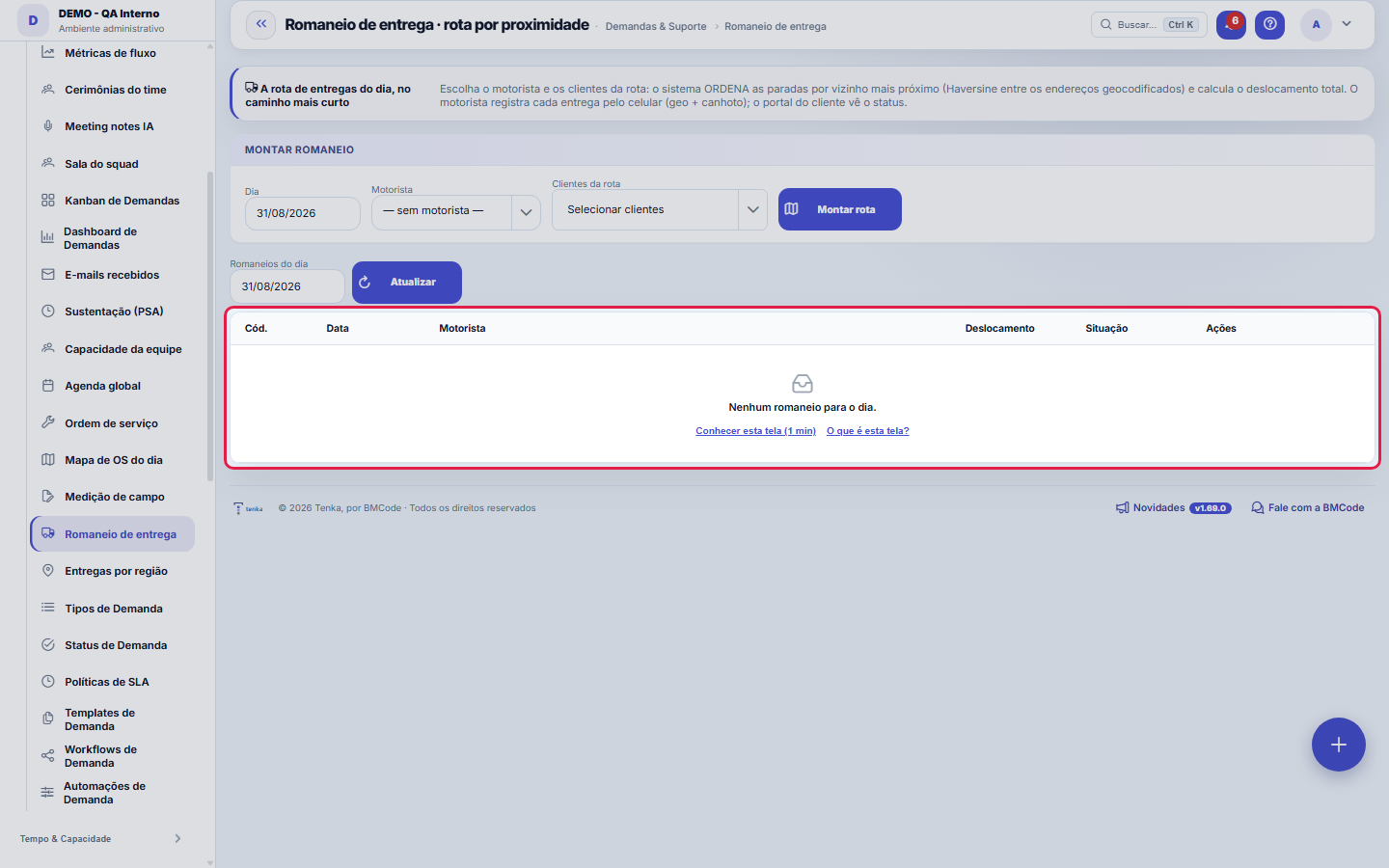Open Novidades v1.69.0 link
Viewport: 1389px width, 868px height.
[x=1173, y=508]
